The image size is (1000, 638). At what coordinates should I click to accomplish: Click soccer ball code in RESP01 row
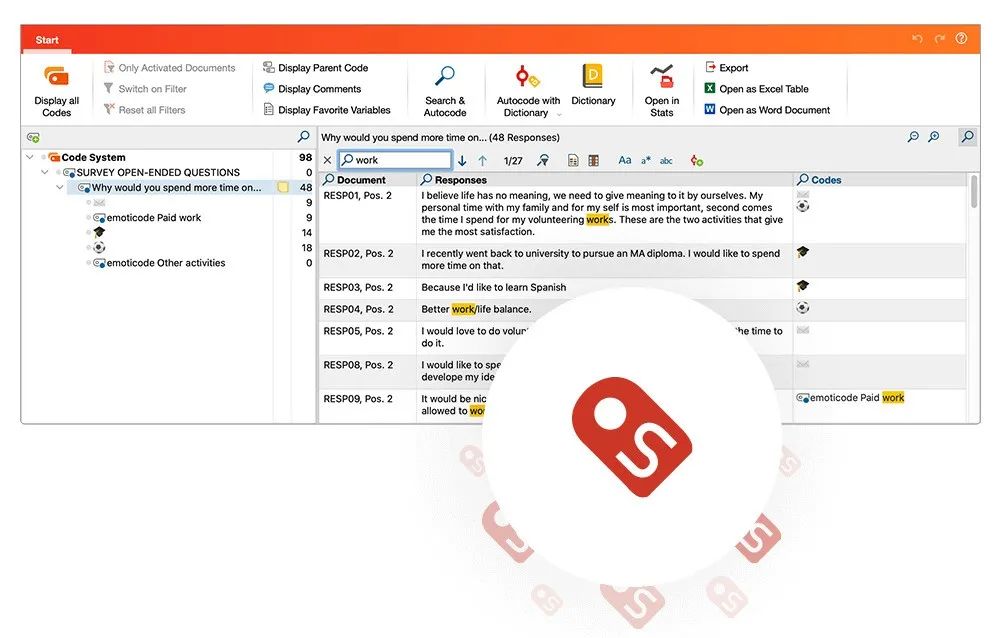(803, 206)
